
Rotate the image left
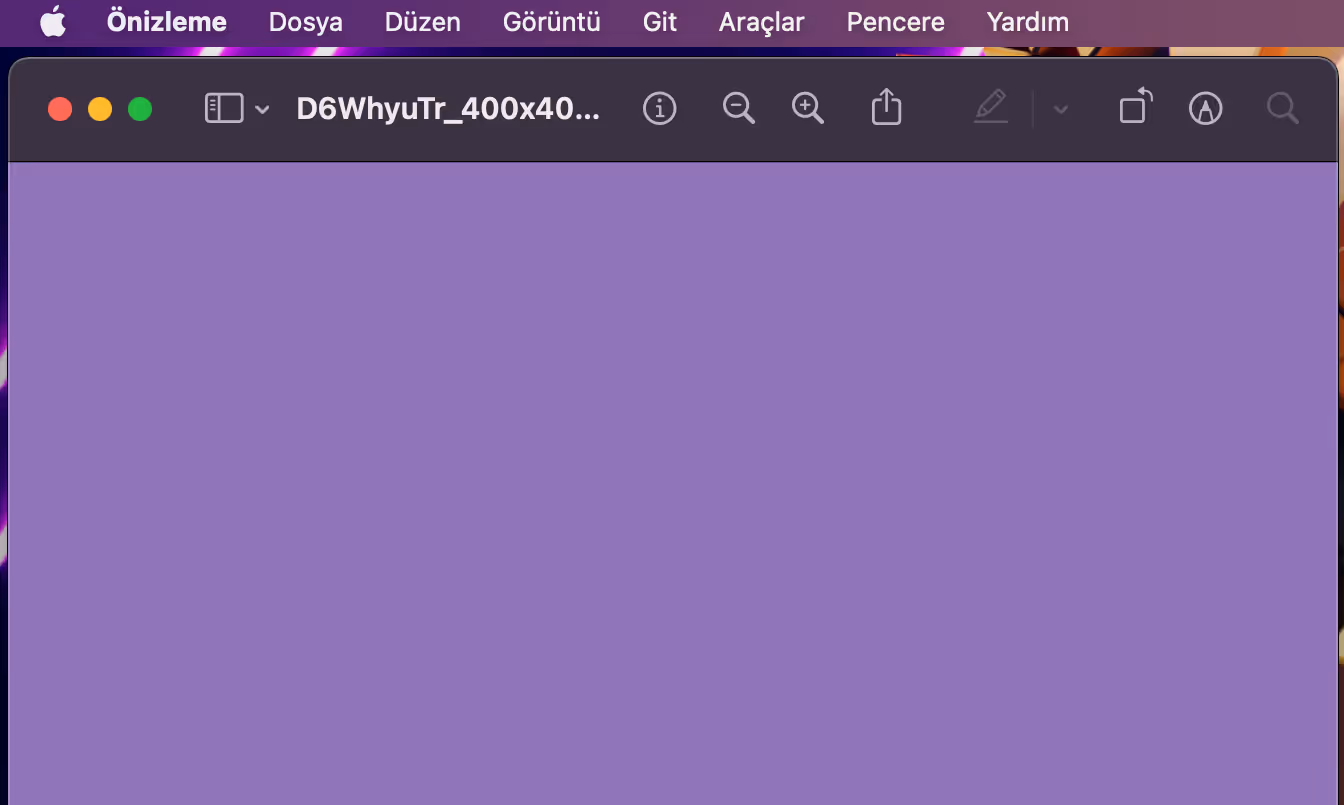(1135, 108)
